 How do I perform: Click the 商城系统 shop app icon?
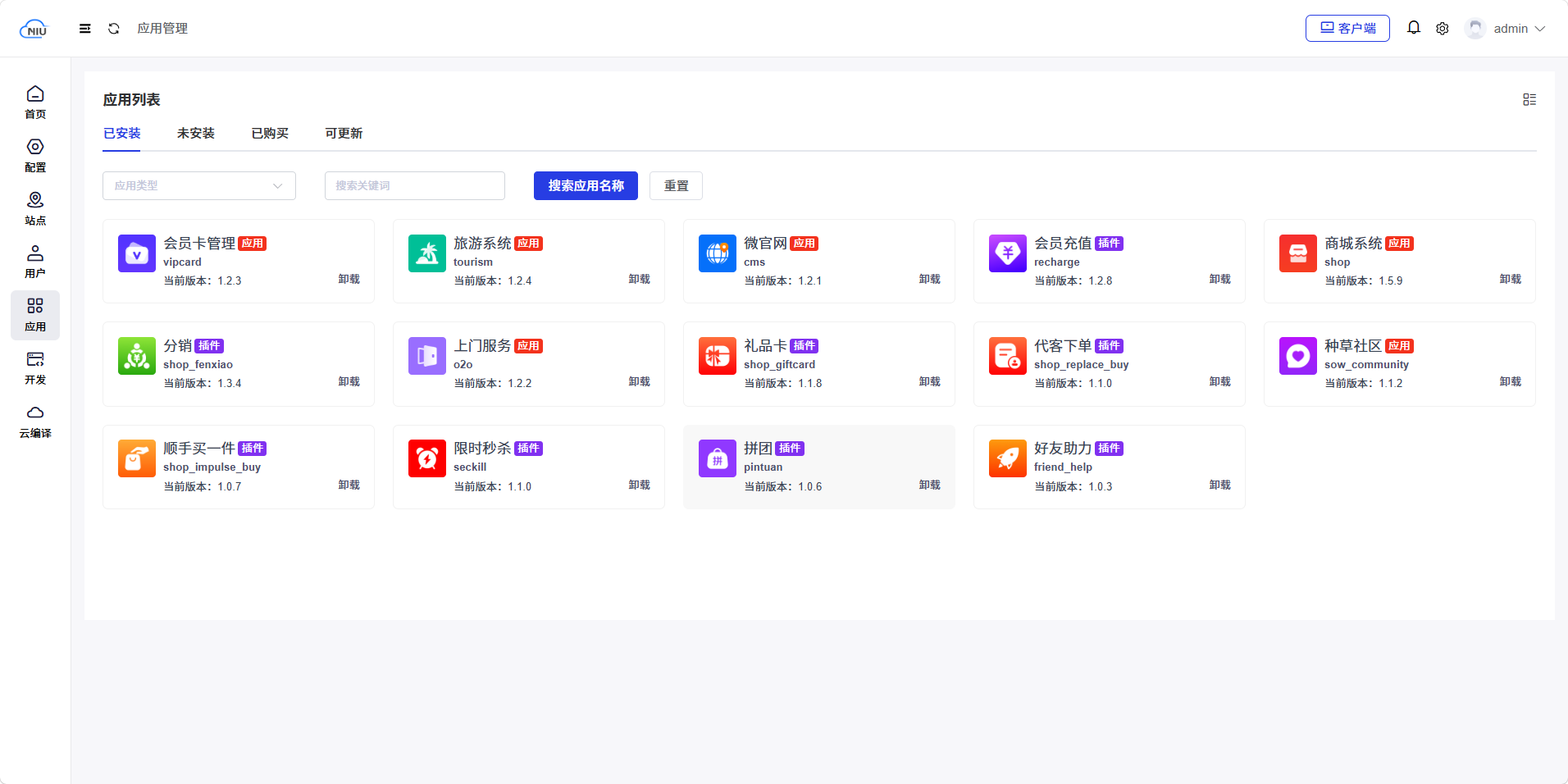click(1297, 253)
